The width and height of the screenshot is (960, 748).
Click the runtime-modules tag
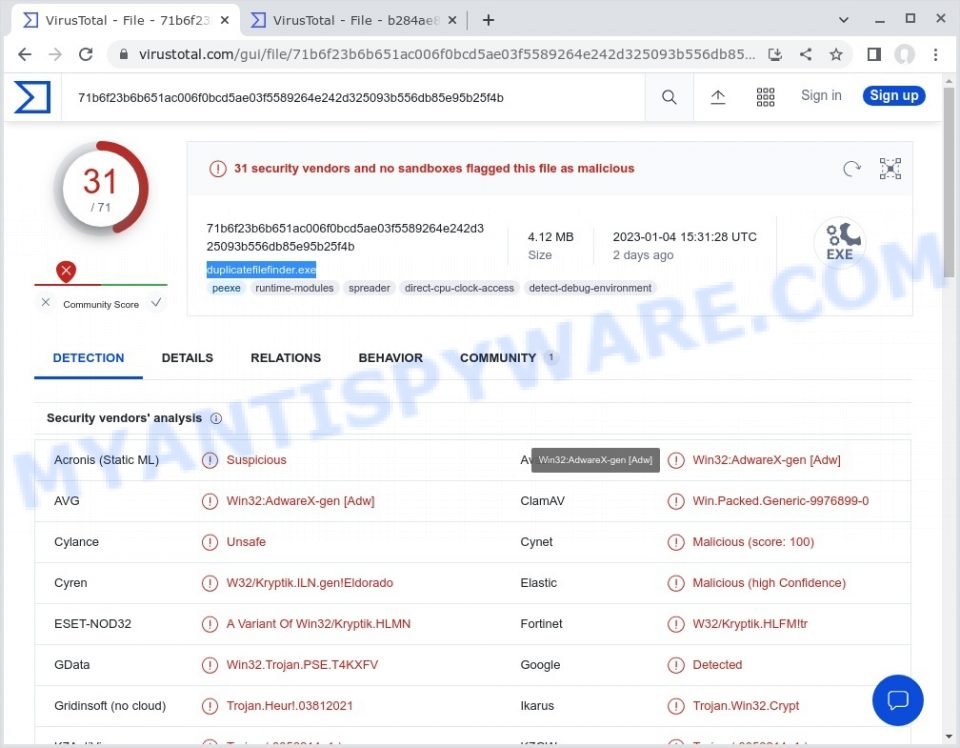point(294,288)
